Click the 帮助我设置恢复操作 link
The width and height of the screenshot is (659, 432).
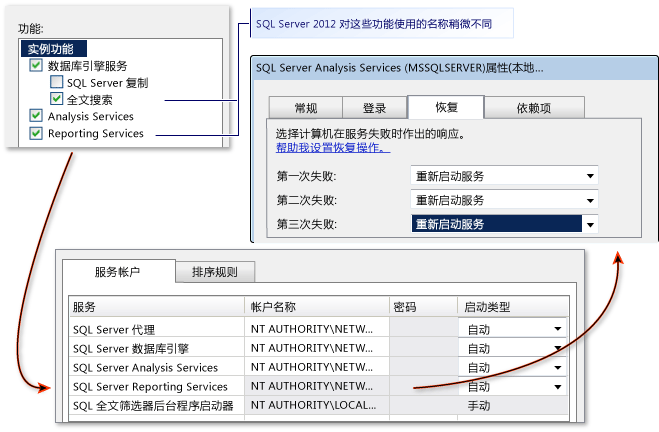point(333,148)
